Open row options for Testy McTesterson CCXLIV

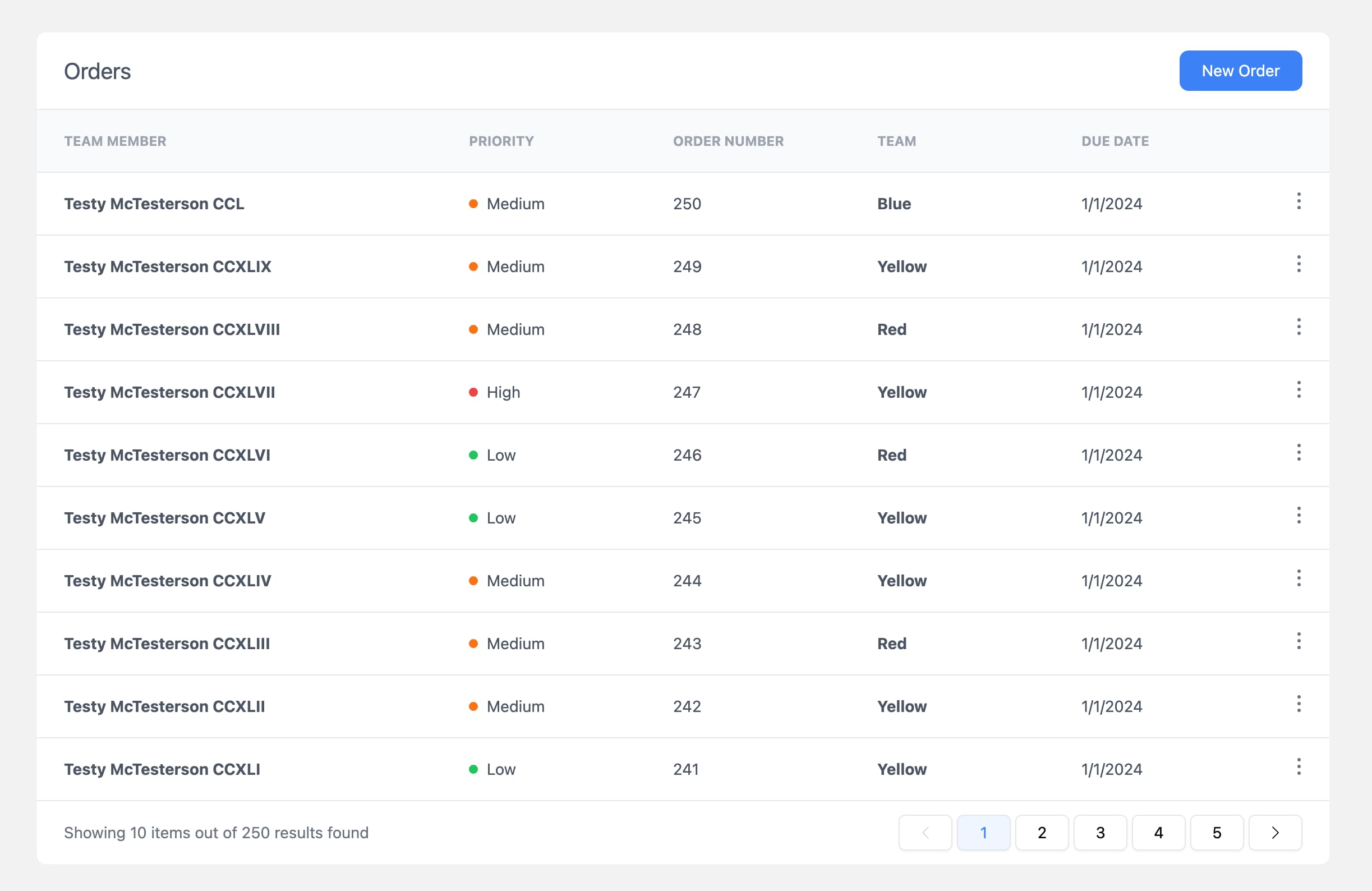tap(1298, 578)
